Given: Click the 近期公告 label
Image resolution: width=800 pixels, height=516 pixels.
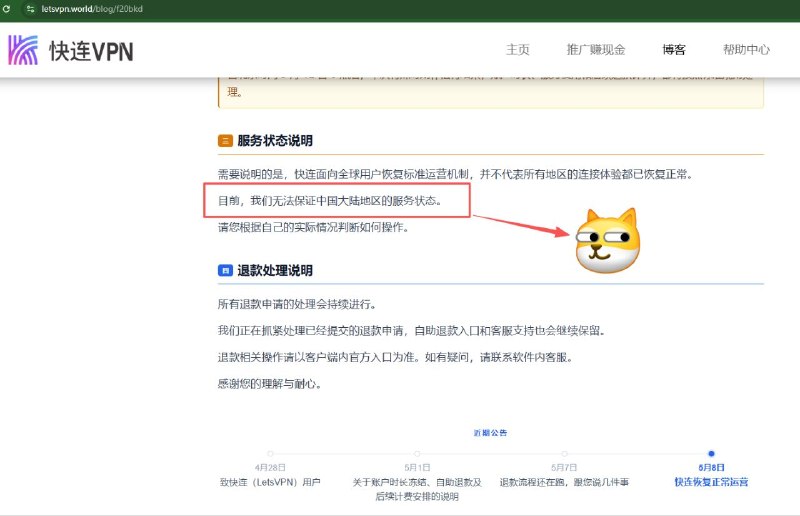Looking at the screenshot, I should click(x=490, y=433).
